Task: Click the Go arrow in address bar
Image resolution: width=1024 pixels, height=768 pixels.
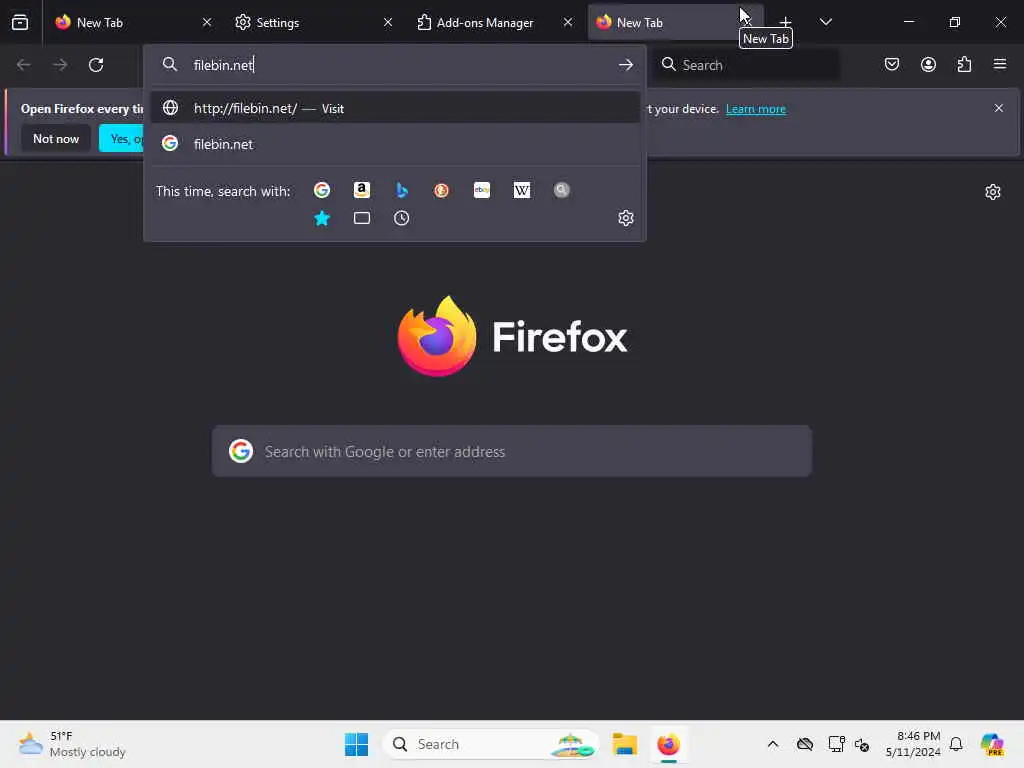Action: point(626,65)
